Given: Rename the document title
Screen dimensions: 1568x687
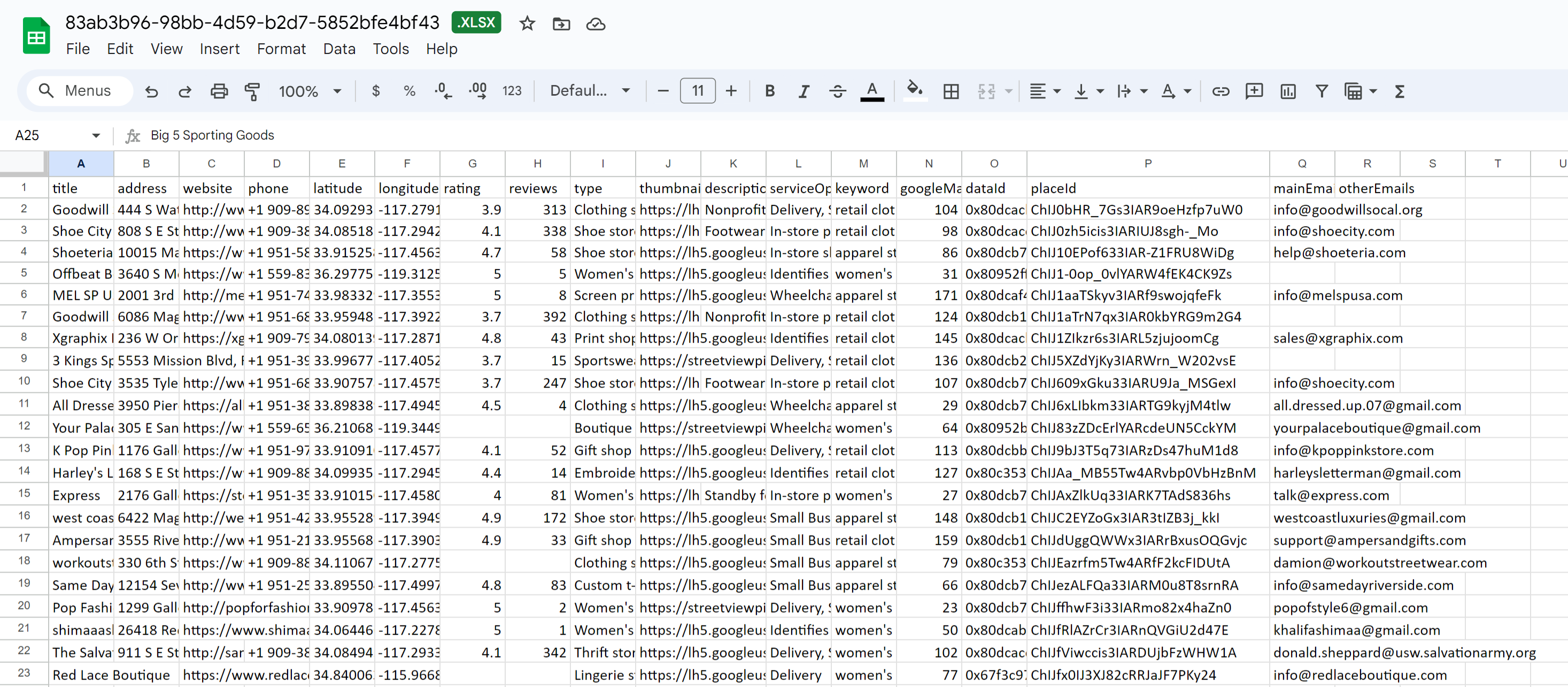Looking at the screenshot, I should click(x=252, y=22).
